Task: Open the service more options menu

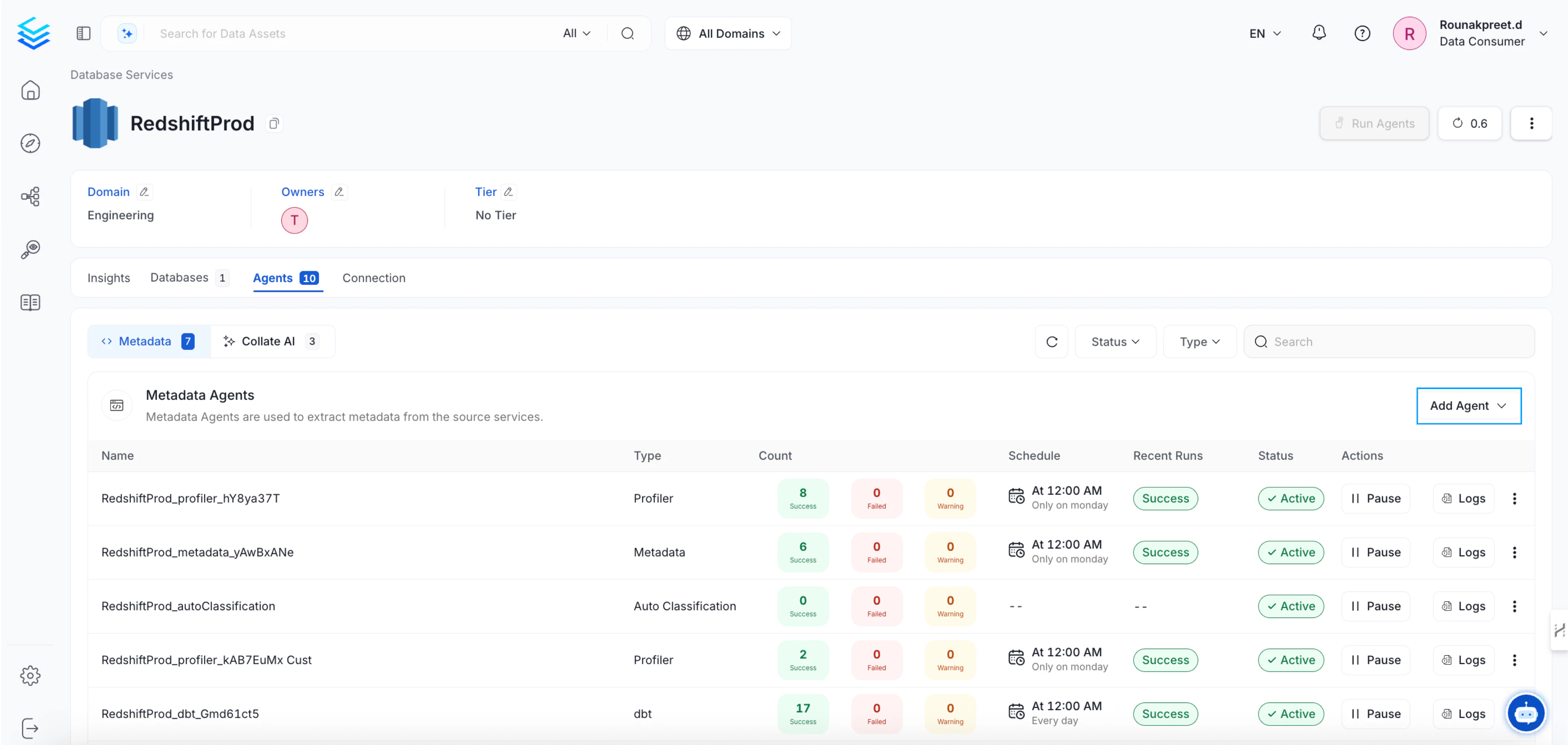Action: [x=1531, y=124]
